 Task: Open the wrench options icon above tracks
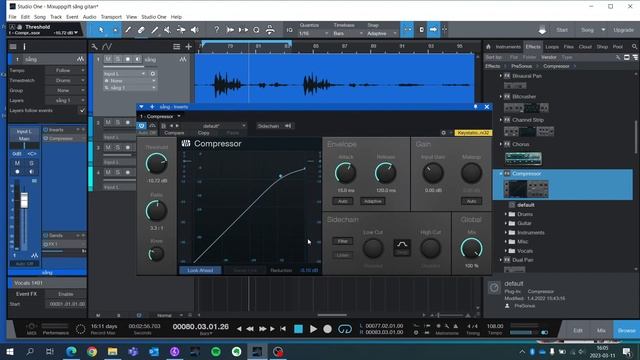pos(94,47)
